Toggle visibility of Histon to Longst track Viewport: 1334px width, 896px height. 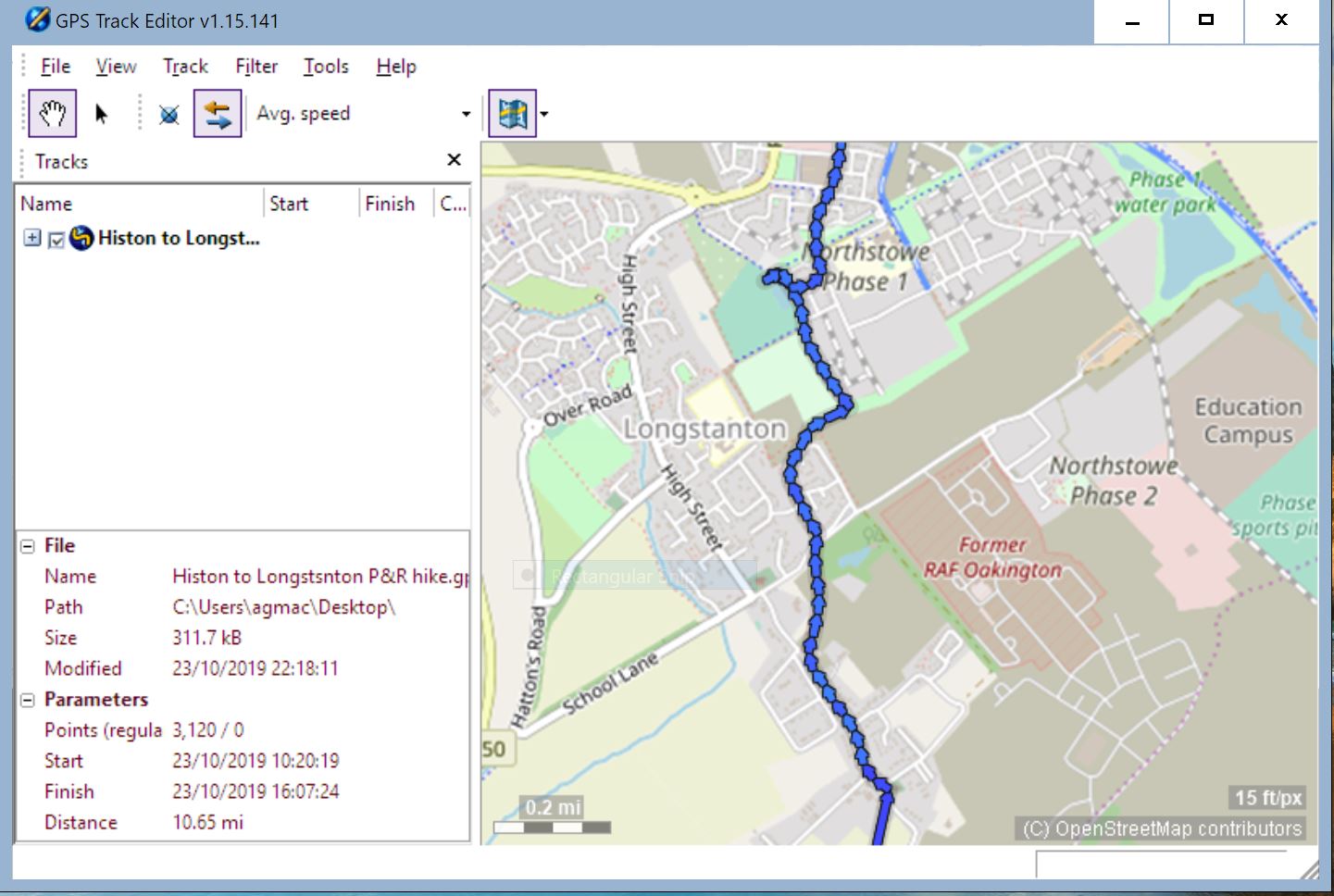coord(55,240)
